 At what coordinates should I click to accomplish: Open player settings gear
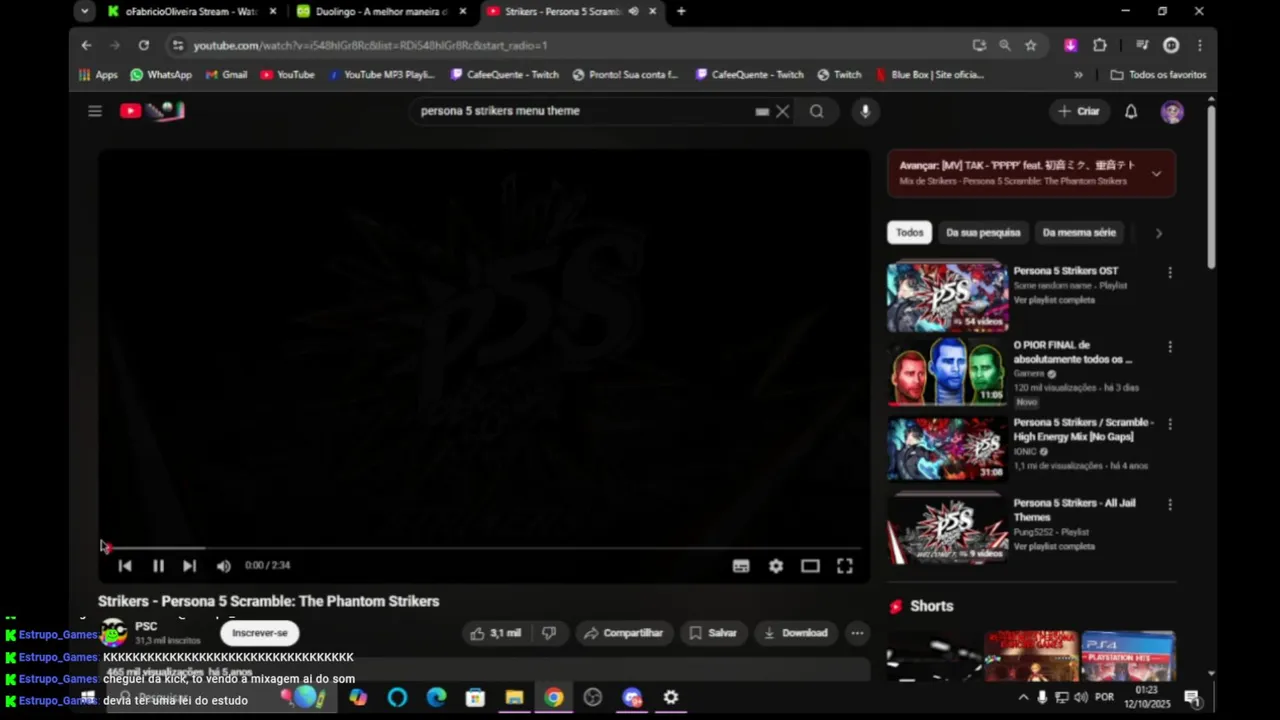[x=776, y=566]
